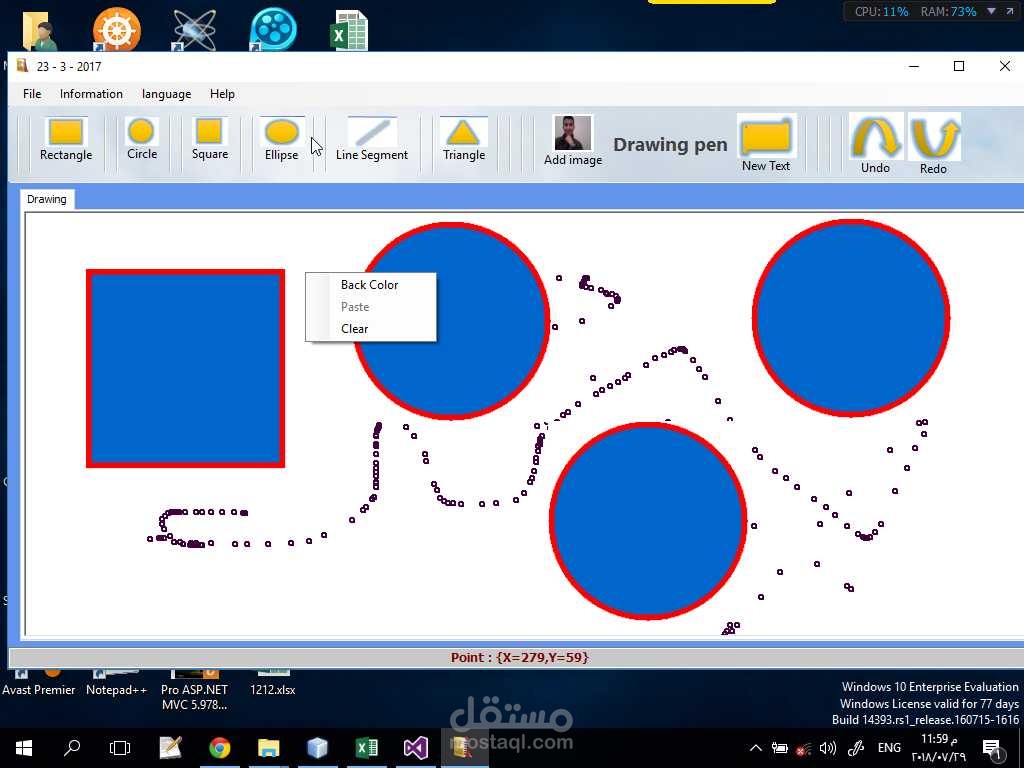The width and height of the screenshot is (1024, 768).
Task: Pick the Ellipse shape tool
Action: [x=281, y=140]
